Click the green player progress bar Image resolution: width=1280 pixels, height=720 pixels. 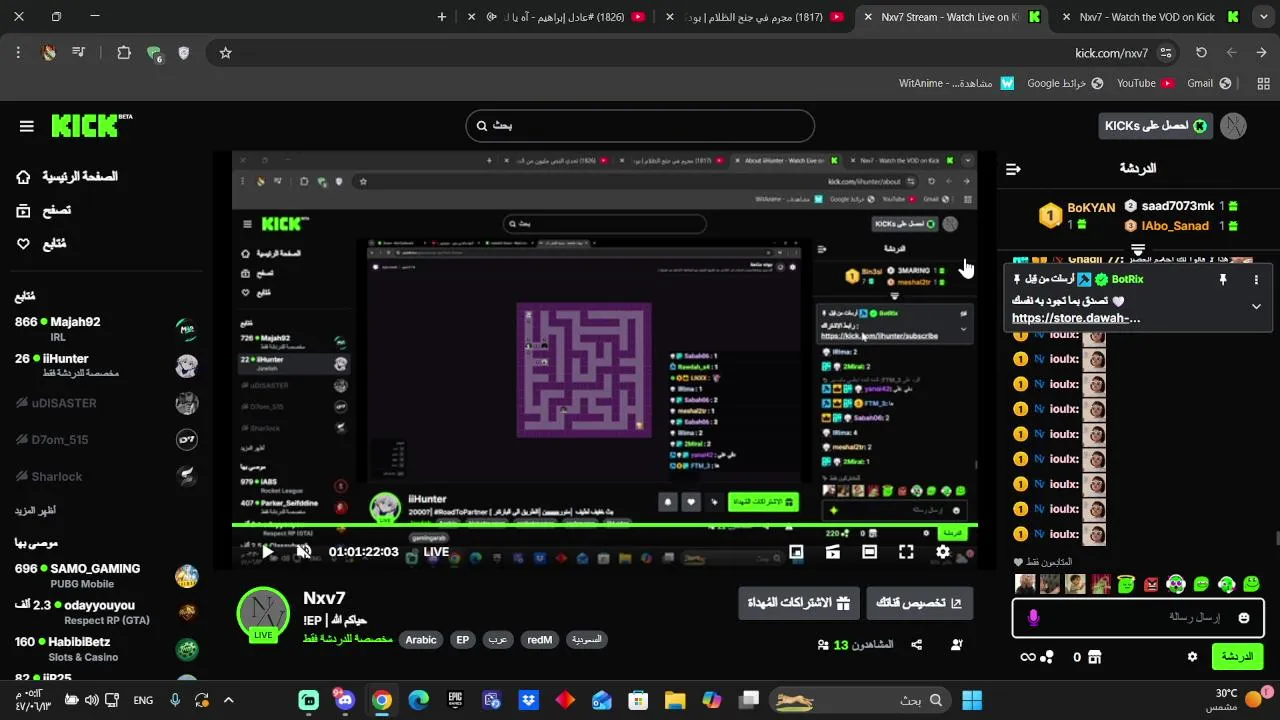click(604, 525)
